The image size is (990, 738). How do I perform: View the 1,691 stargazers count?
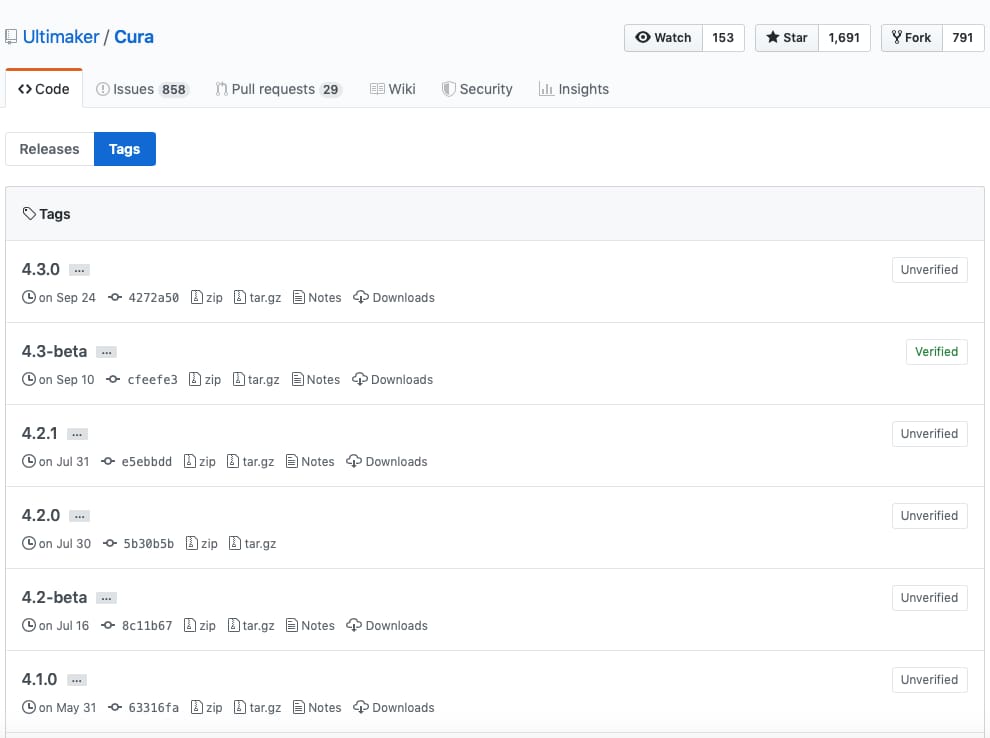click(844, 38)
